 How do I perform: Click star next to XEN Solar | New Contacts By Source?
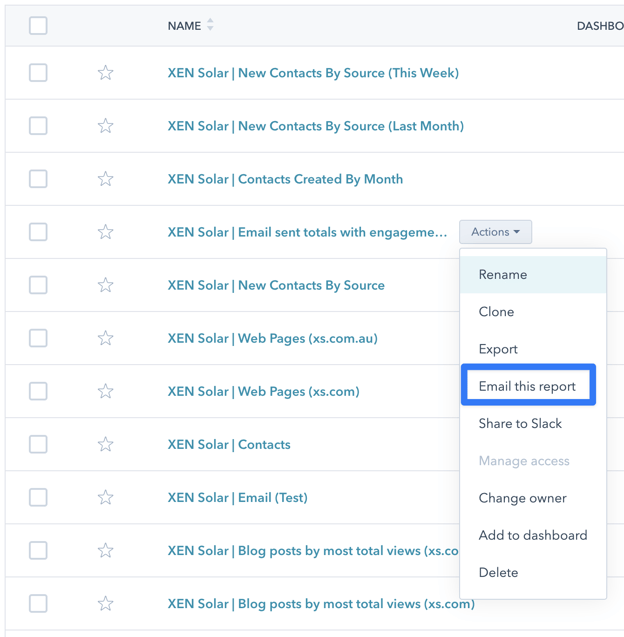(x=105, y=285)
